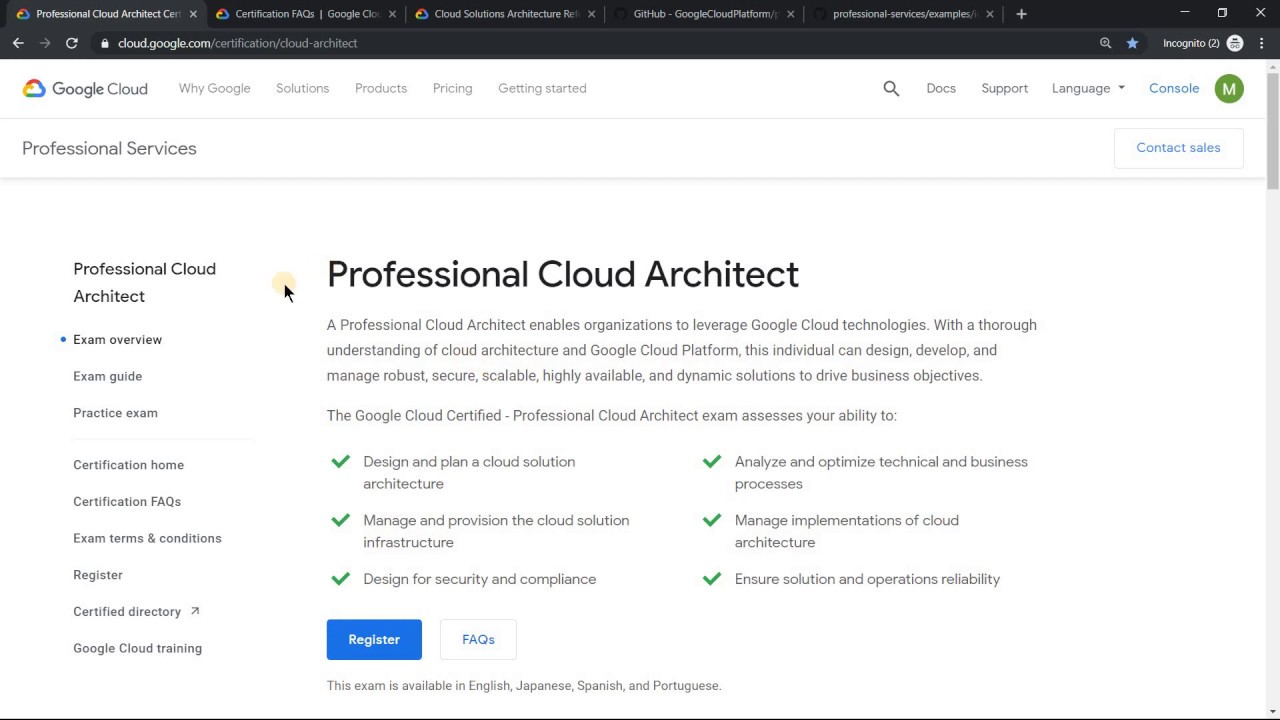This screenshot has width=1280, height=720.
Task: Click the Professional Cloud Architect sidebar title
Action: pyautogui.click(x=144, y=282)
